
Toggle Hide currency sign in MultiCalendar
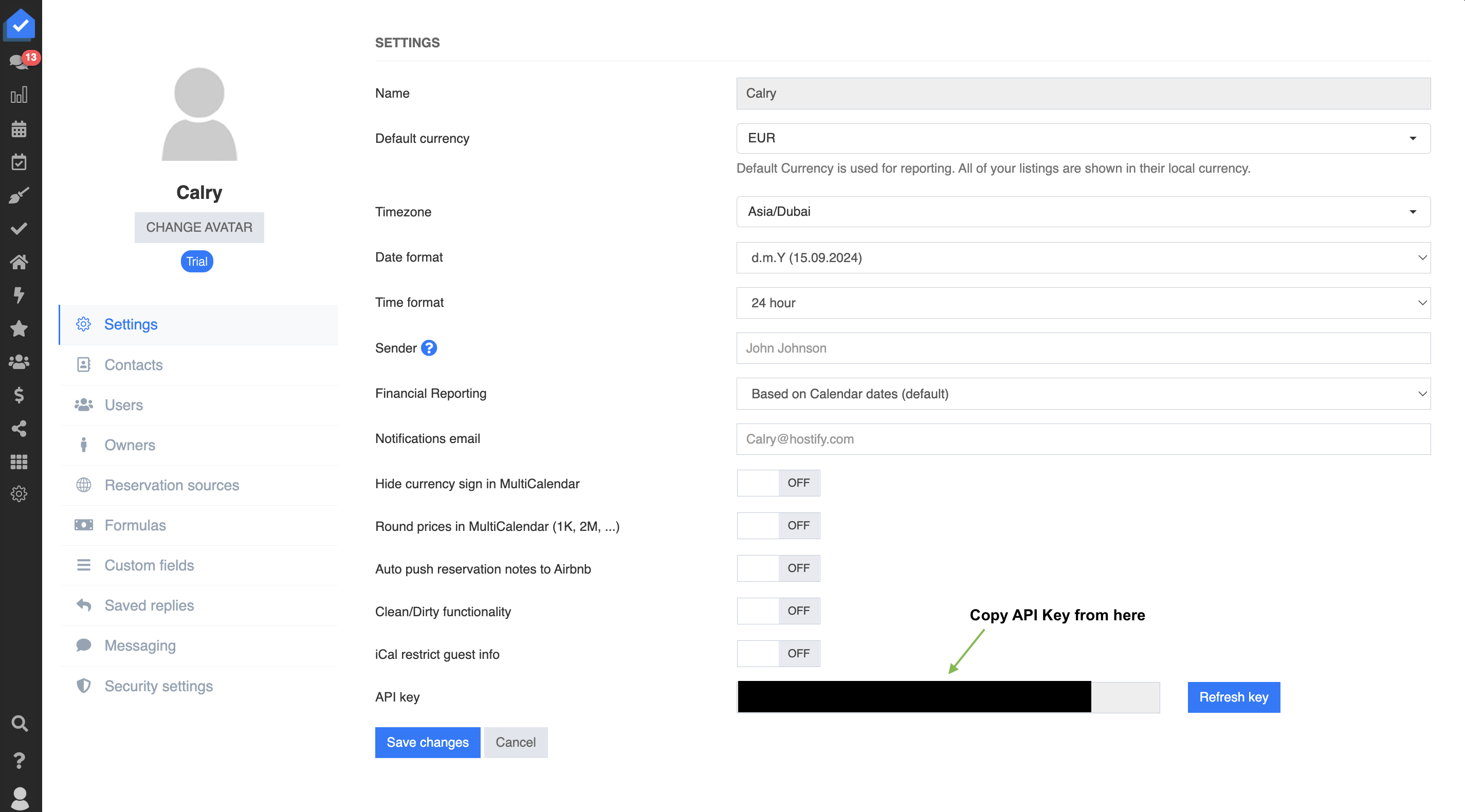click(778, 483)
